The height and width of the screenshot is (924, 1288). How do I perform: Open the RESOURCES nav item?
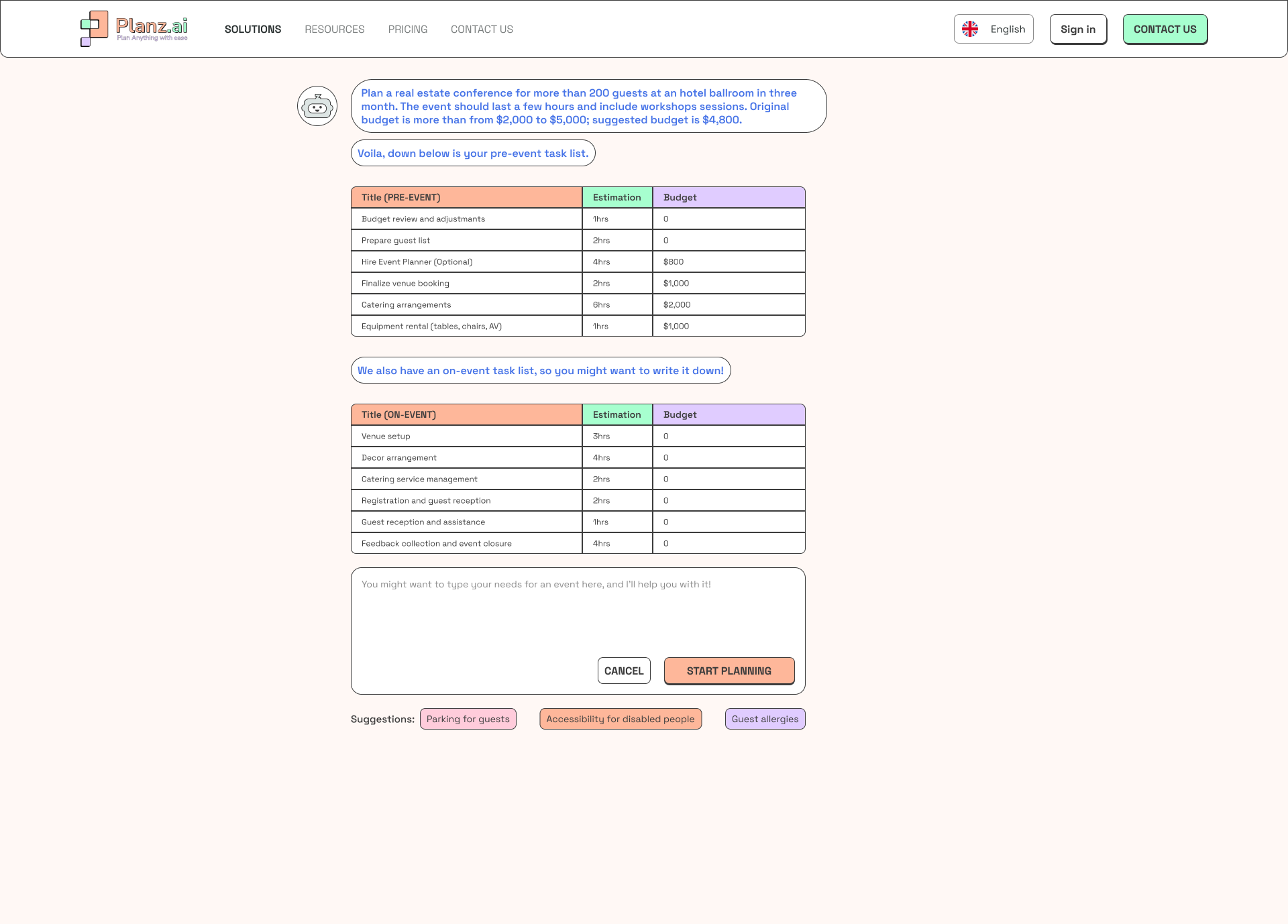335,30
